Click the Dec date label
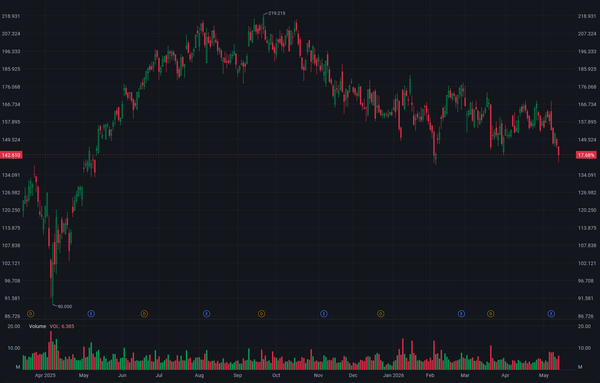The image size is (600, 383). [x=353, y=375]
